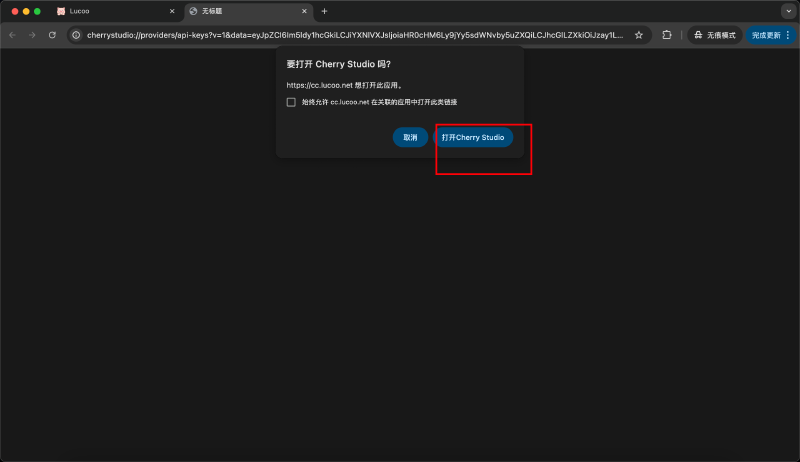The image size is (800, 462).
Task: Select the 无标题 tab
Action: (x=248, y=11)
